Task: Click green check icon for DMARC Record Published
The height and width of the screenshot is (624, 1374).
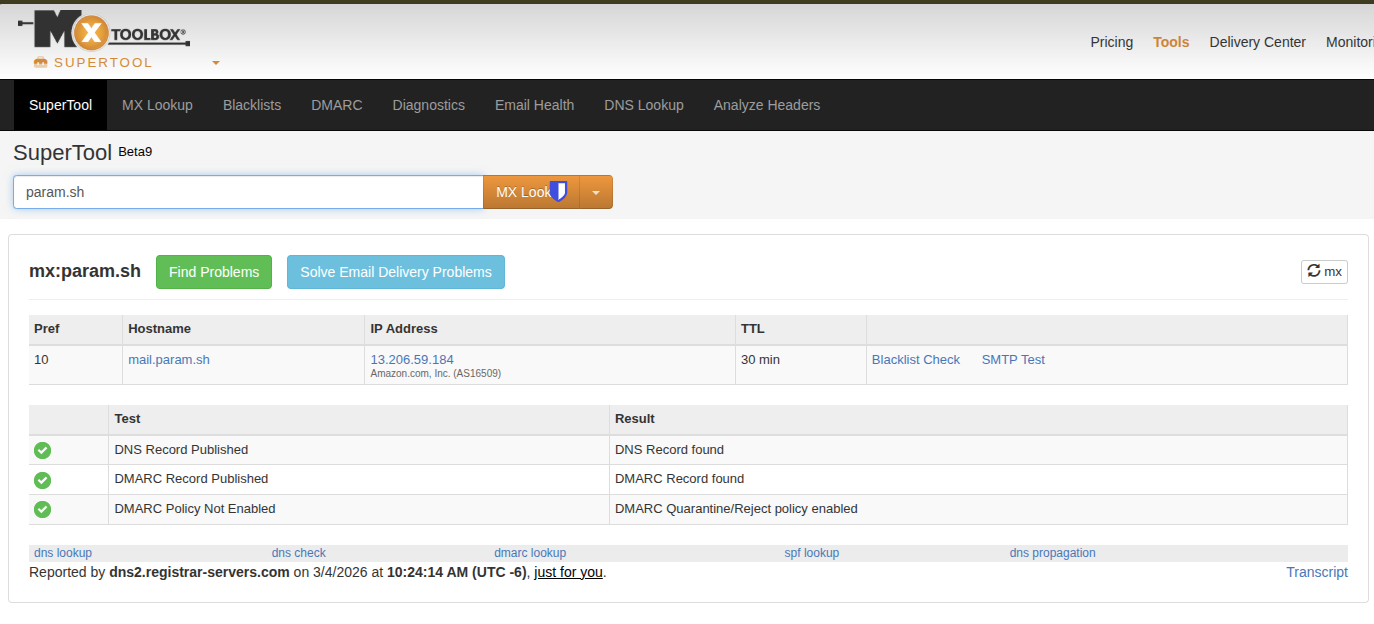Action: pyautogui.click(x=42, y=480)
